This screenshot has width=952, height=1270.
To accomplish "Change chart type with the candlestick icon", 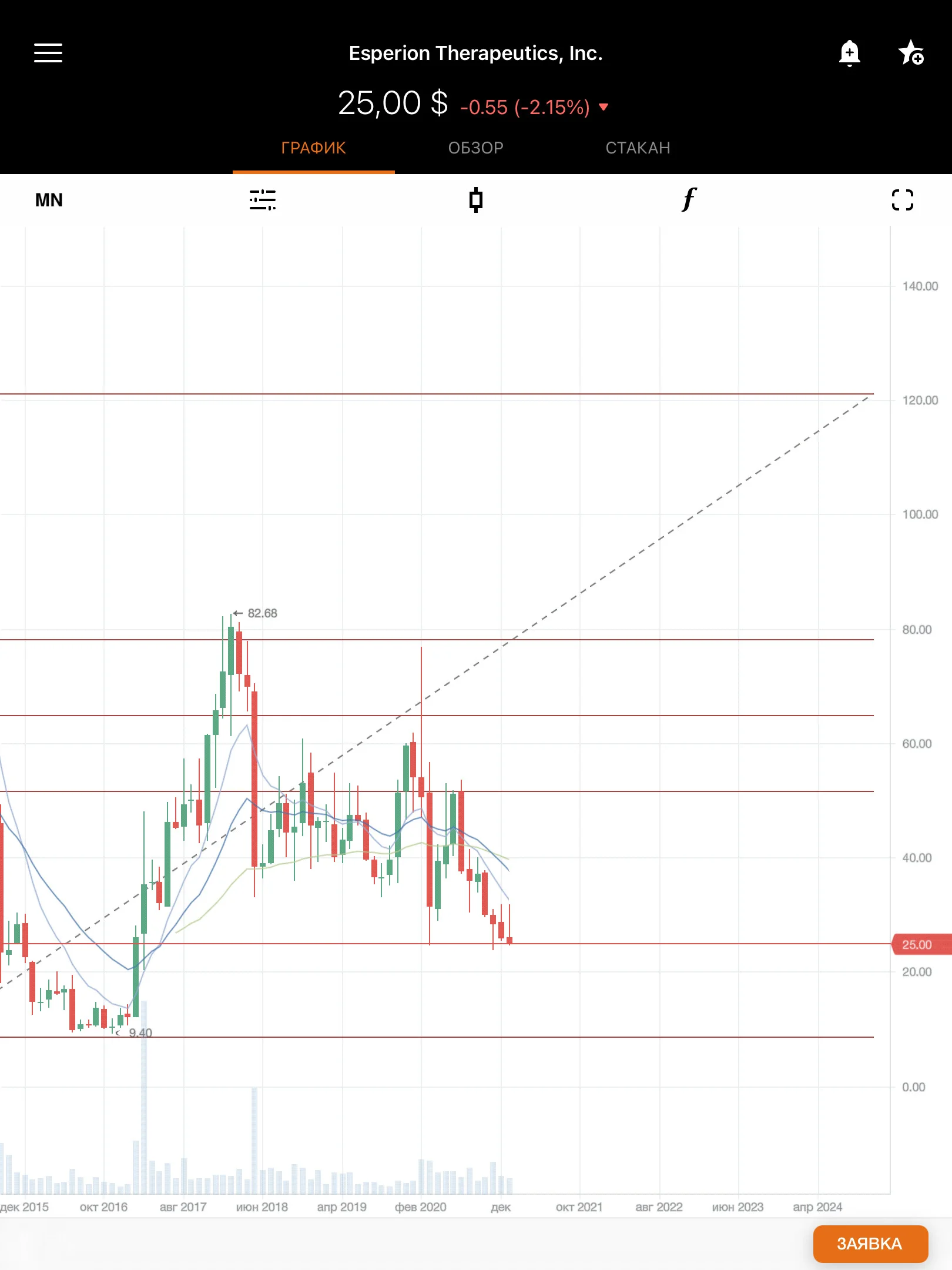I will click(x=476, y=200).
